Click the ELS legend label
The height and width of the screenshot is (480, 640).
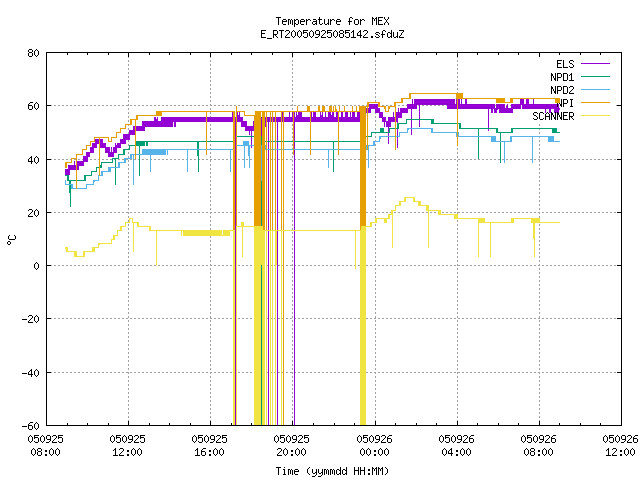click(565, 64)
